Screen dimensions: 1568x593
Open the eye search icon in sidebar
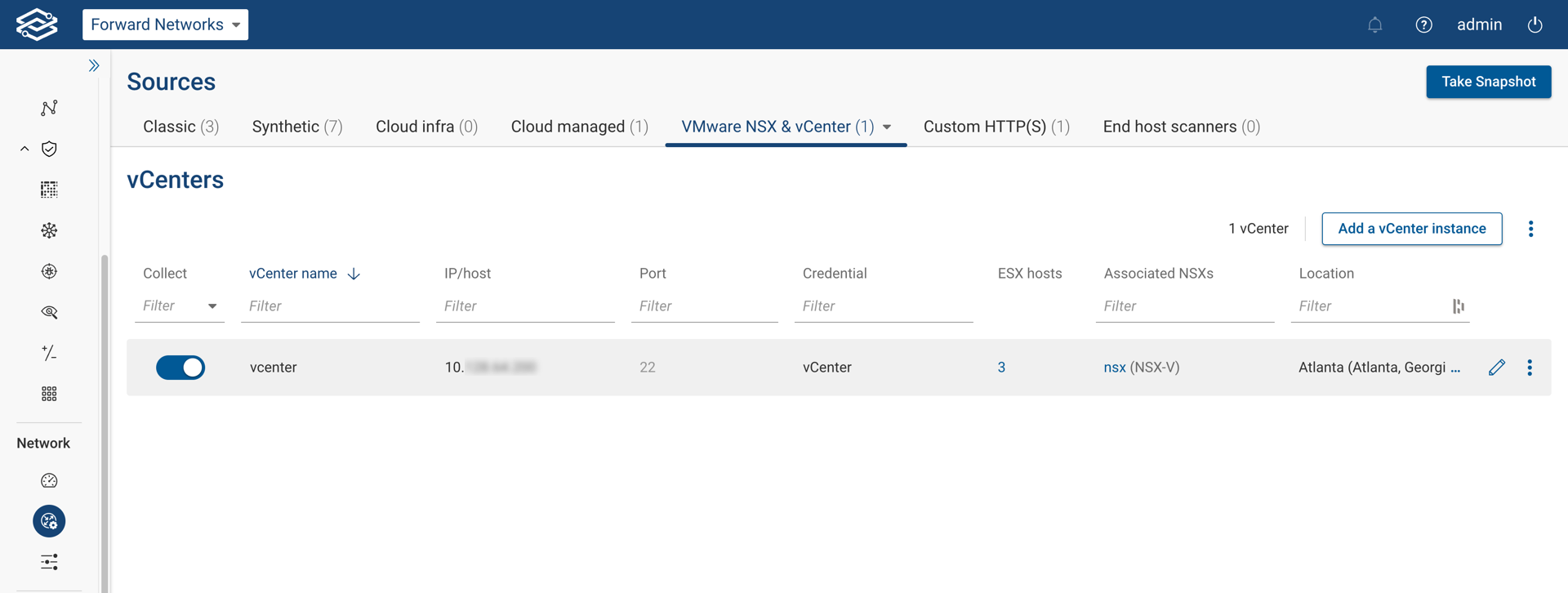[49, 312]
